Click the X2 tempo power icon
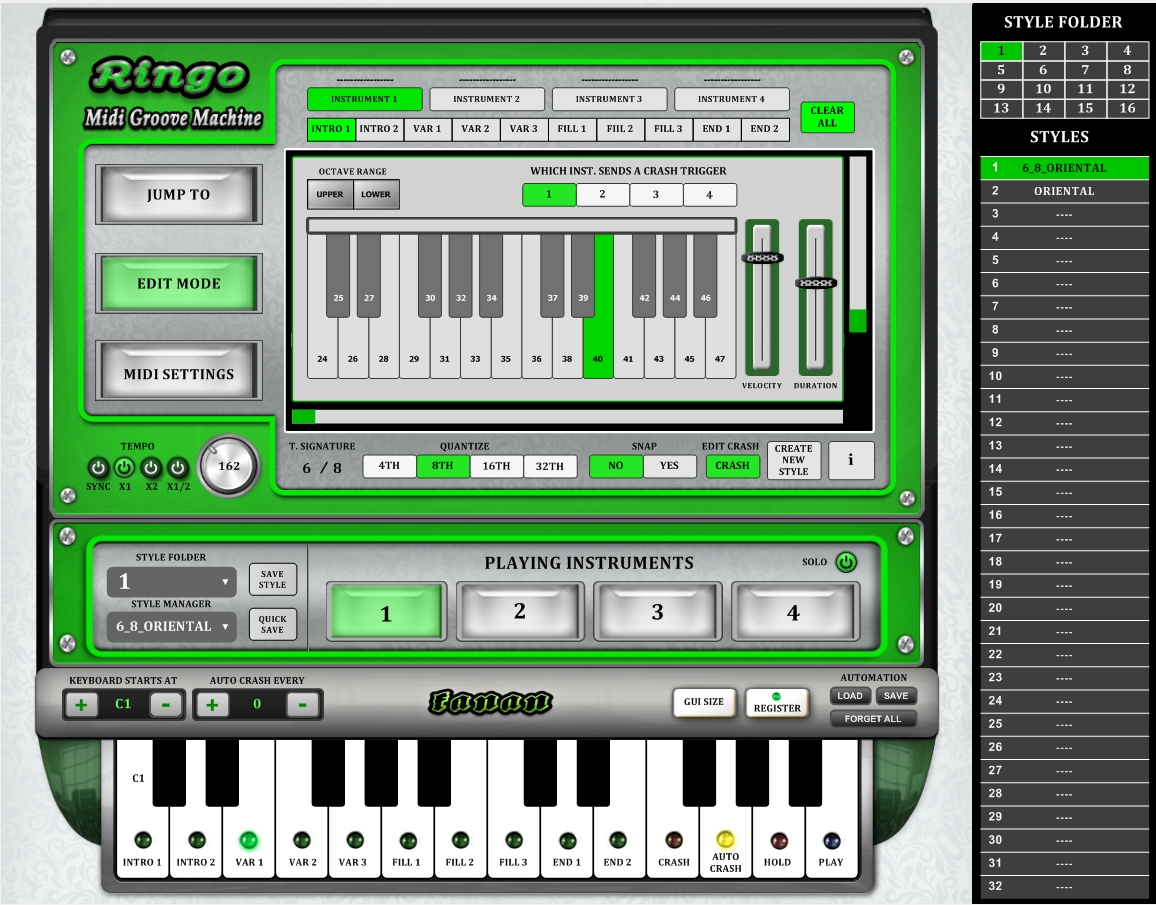This screenshot has width=1156, height=905. click(x=151, y=467)
